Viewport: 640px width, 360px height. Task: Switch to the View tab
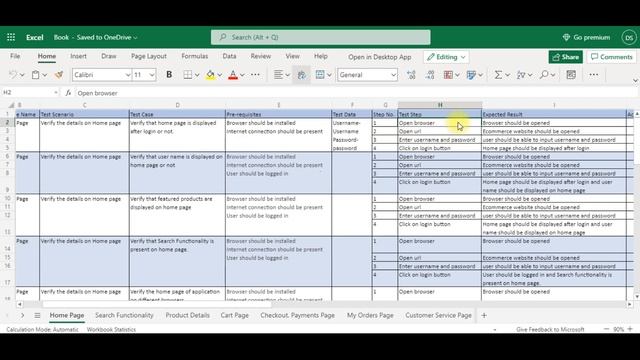click(292, 56)
